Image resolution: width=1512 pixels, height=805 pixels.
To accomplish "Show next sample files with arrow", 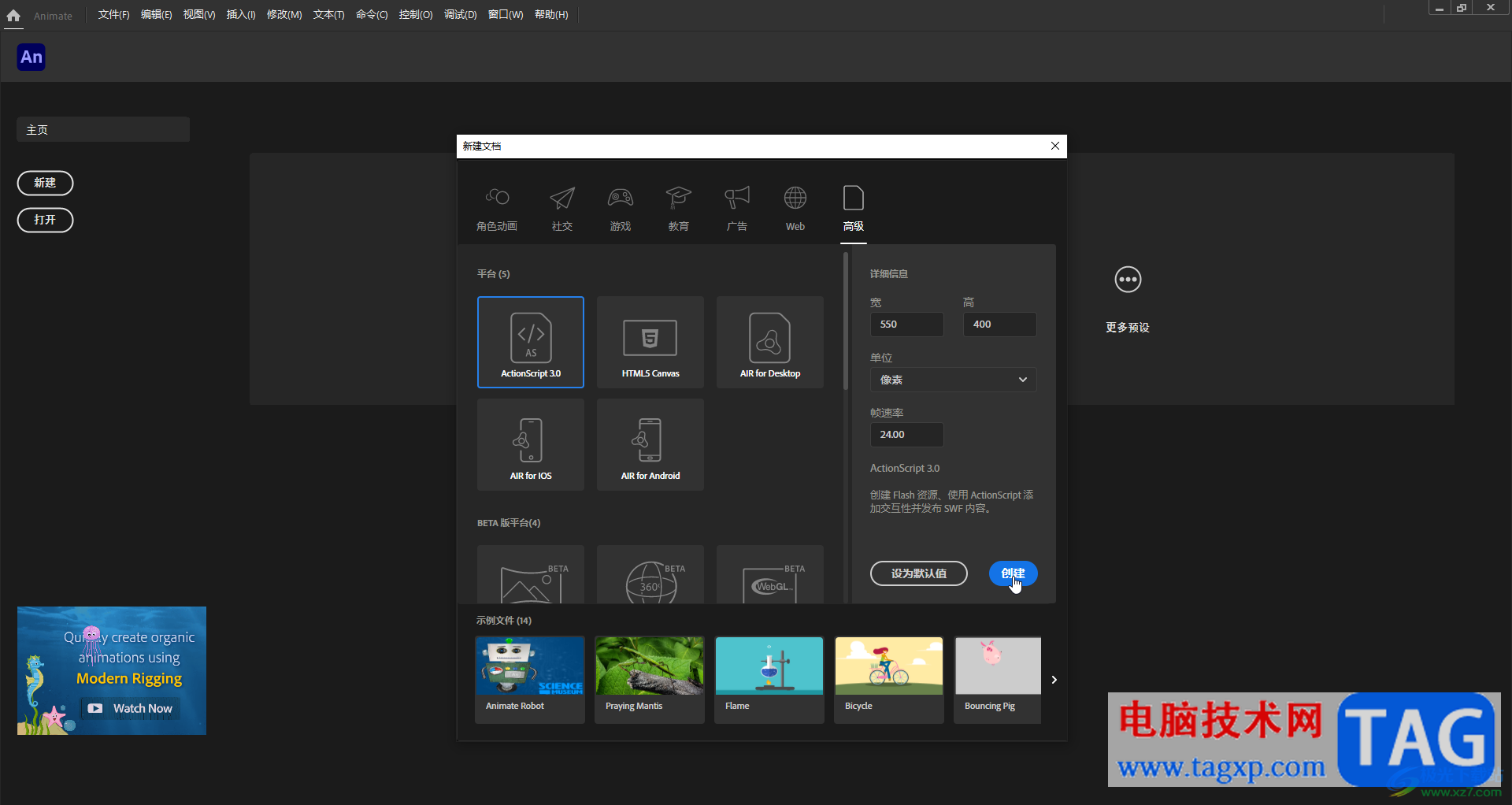I will click(1054, 680).
